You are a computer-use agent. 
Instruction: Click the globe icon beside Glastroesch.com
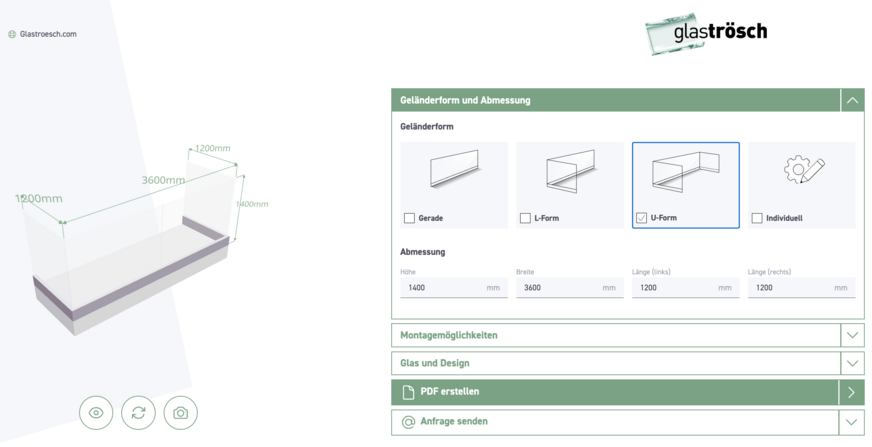tap(12, 34)
